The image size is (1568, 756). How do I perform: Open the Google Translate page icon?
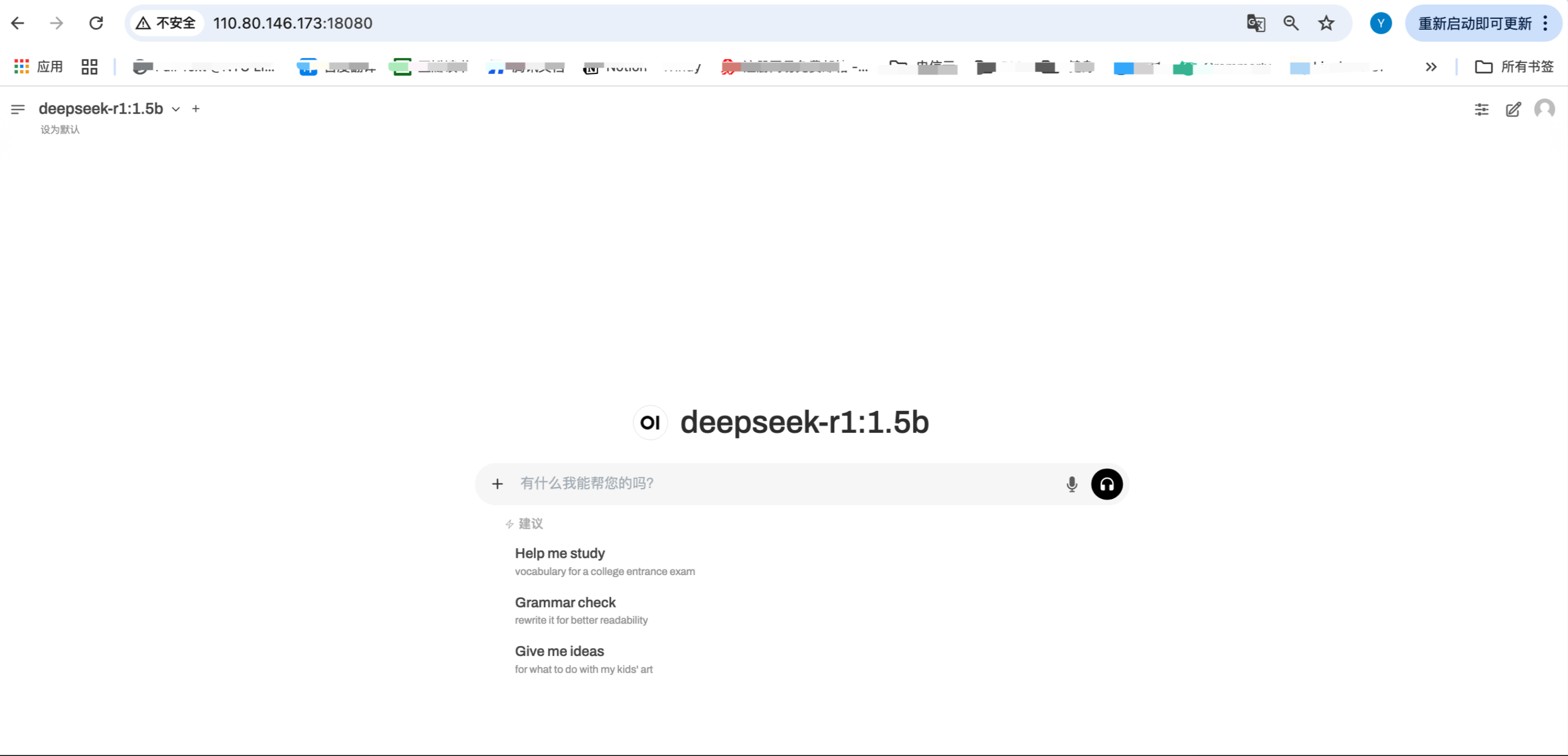pyautogui.click(x=1257, y=23)
